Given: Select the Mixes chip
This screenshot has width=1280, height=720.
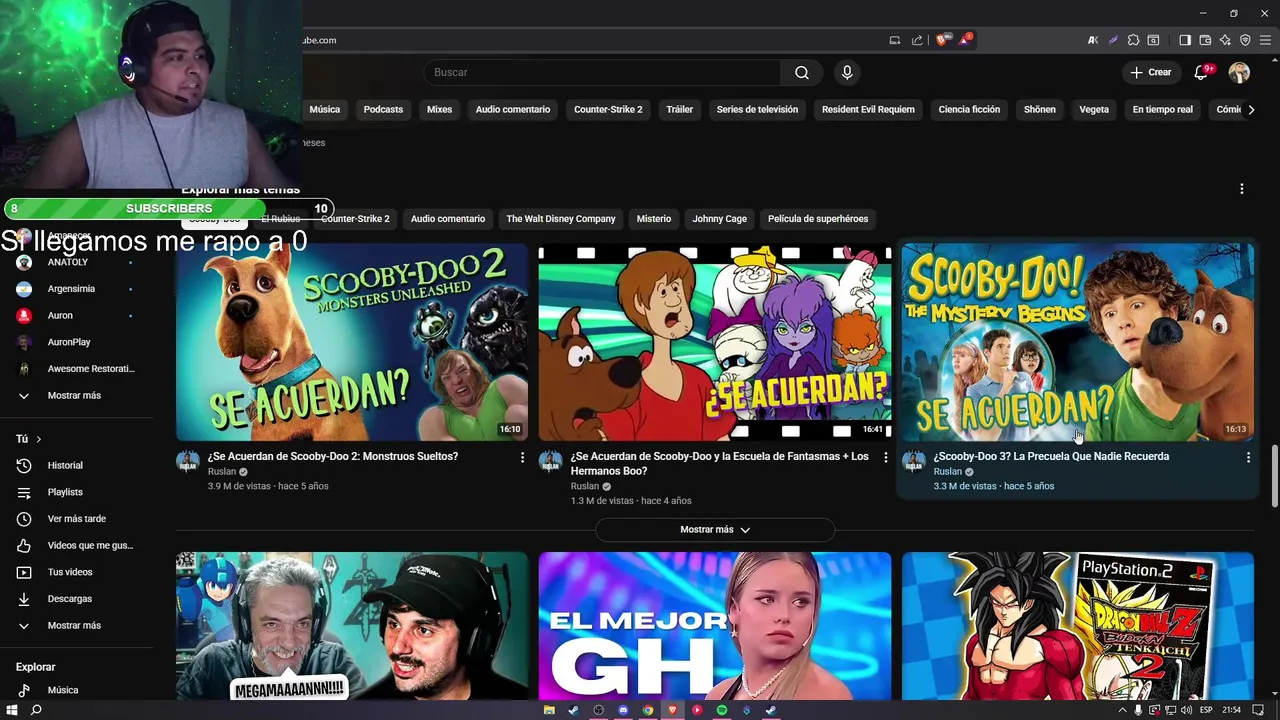Looking at the screenshot, I should pyautogui.click(x=439, y=109).
